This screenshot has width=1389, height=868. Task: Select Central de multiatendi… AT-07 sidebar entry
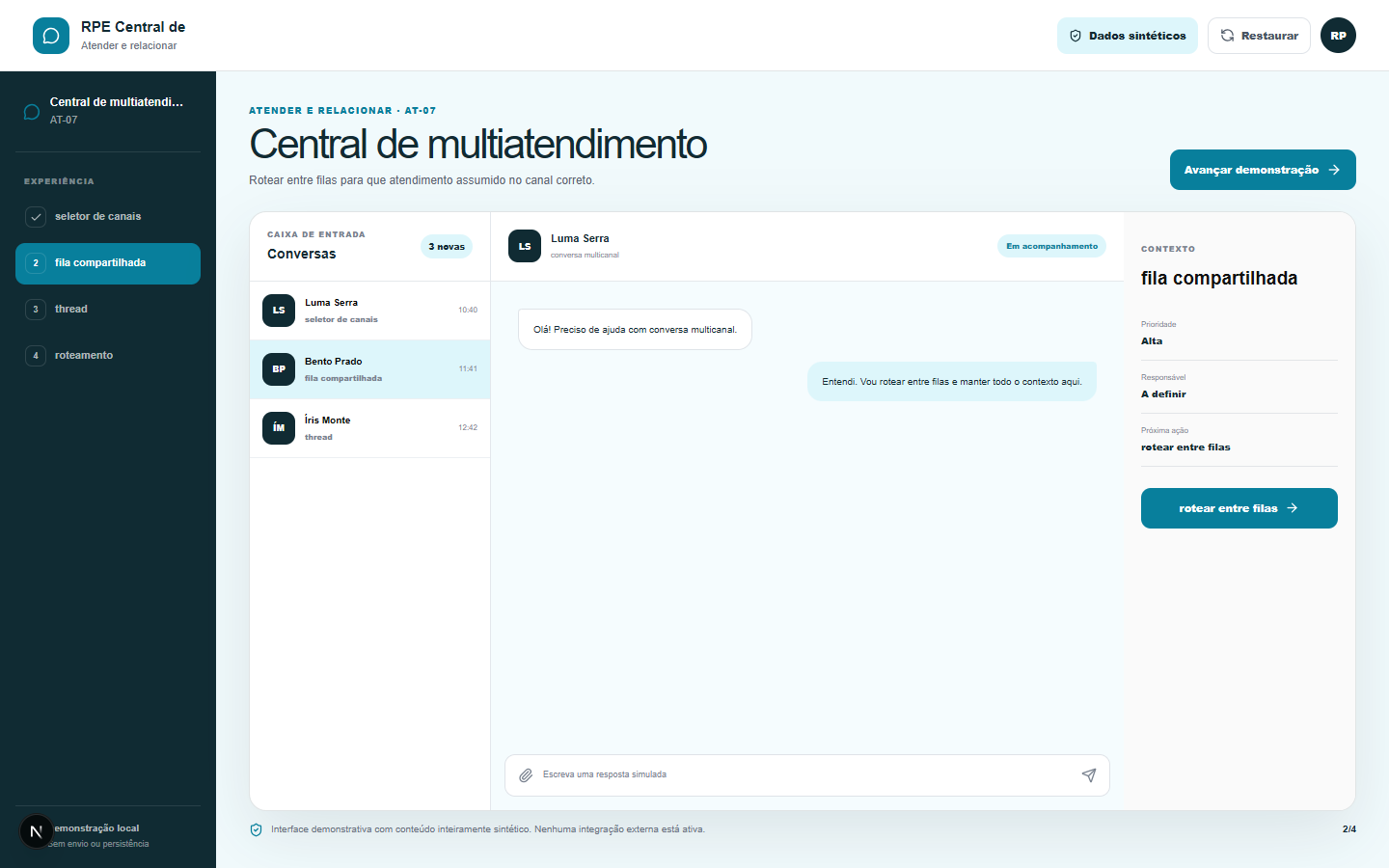pyautogui.click(x=108, y=111)
